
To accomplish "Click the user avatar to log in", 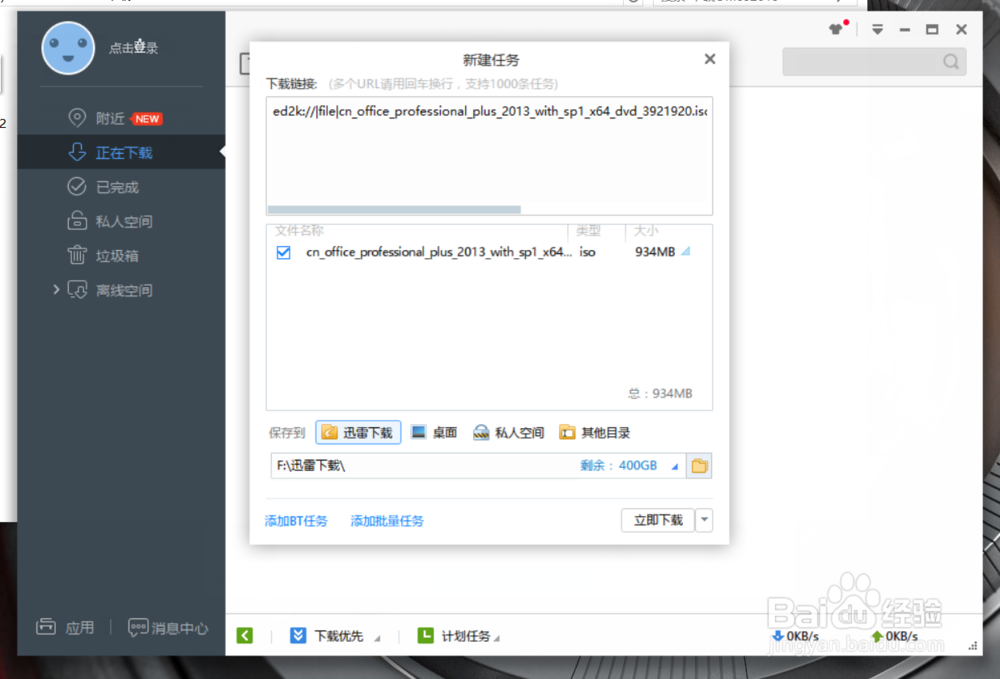I will point(68,48).
